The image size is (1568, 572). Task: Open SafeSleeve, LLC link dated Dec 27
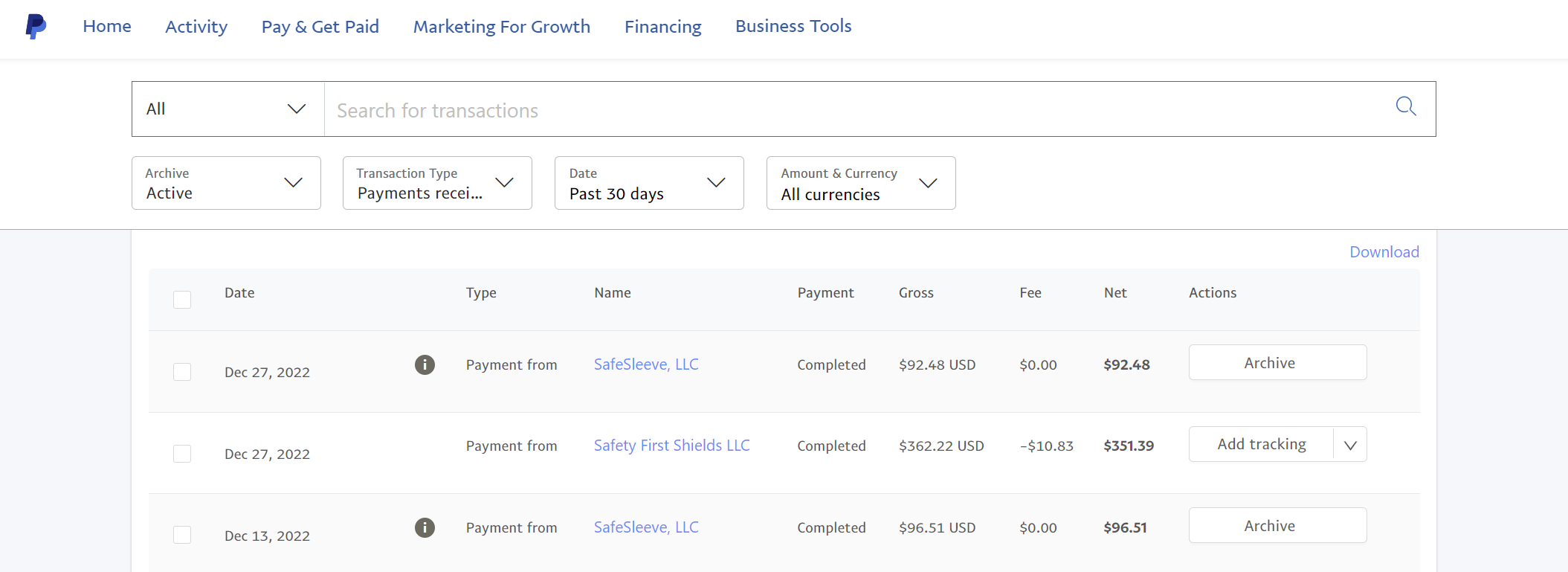coord(646,364)
